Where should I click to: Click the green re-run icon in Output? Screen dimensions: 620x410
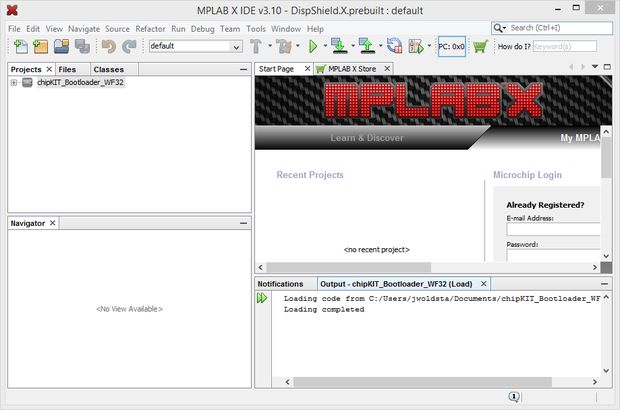tap(262, 298)
